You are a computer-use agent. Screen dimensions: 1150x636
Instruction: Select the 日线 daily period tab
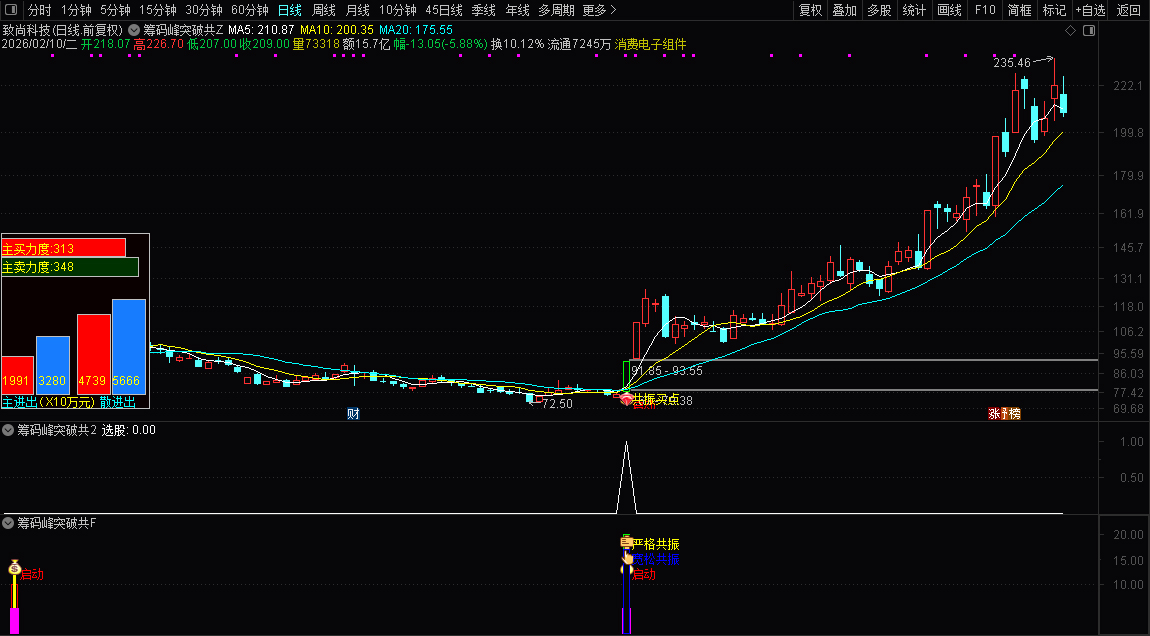click(290, 10)
